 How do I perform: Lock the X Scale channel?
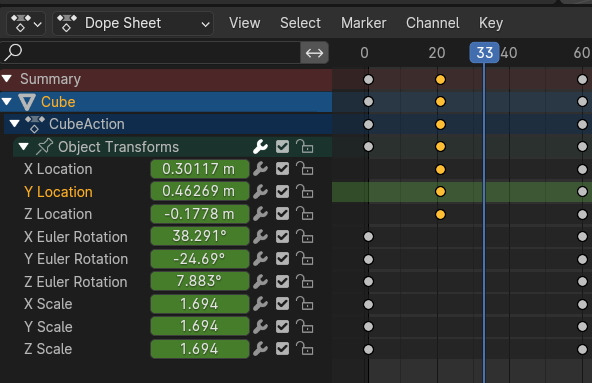pos(304,304)
